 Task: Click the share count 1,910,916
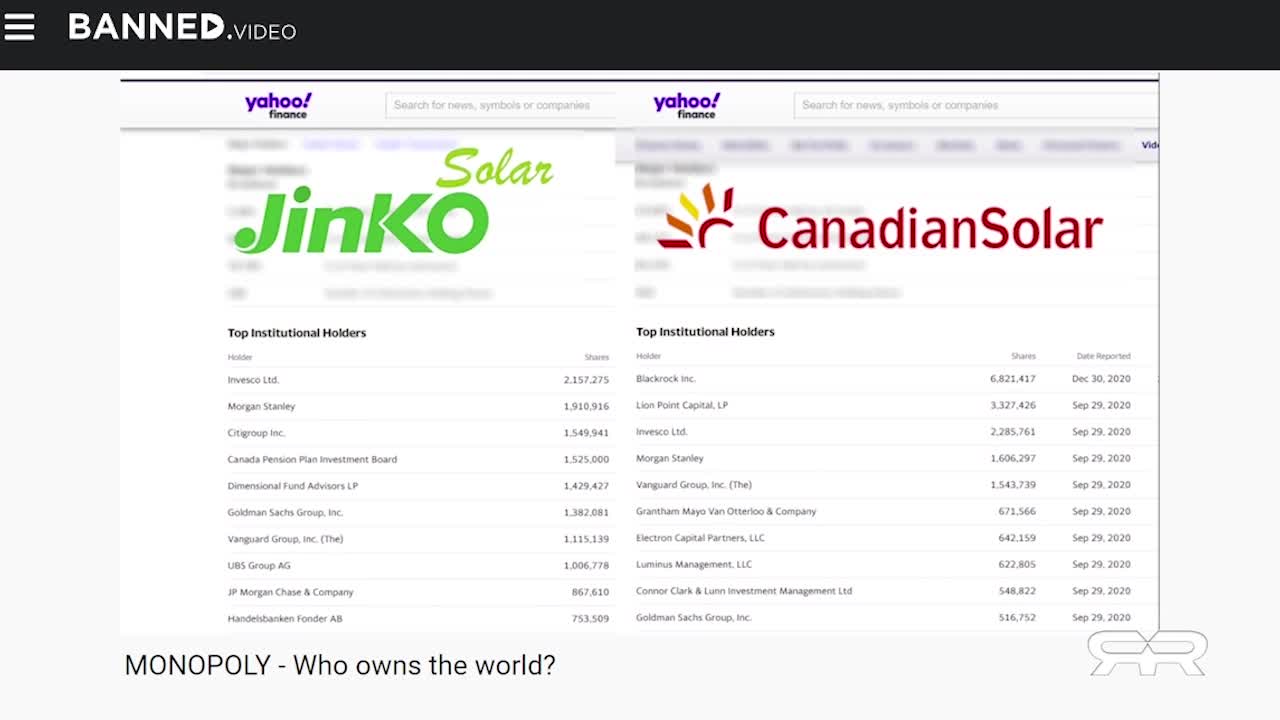point(586,406)
